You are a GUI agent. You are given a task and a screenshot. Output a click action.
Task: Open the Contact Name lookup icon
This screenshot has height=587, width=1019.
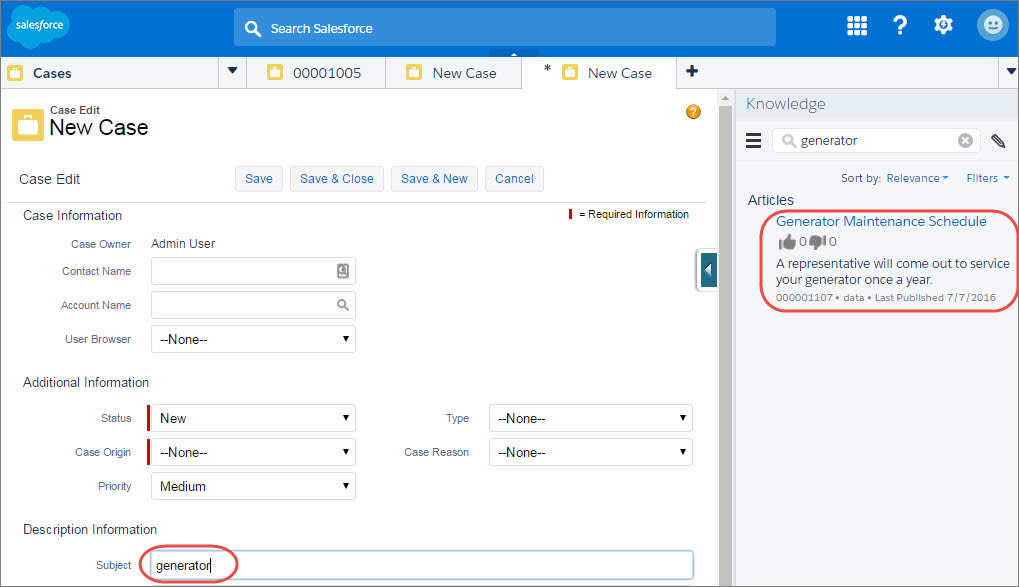click(x=342, y=271)
